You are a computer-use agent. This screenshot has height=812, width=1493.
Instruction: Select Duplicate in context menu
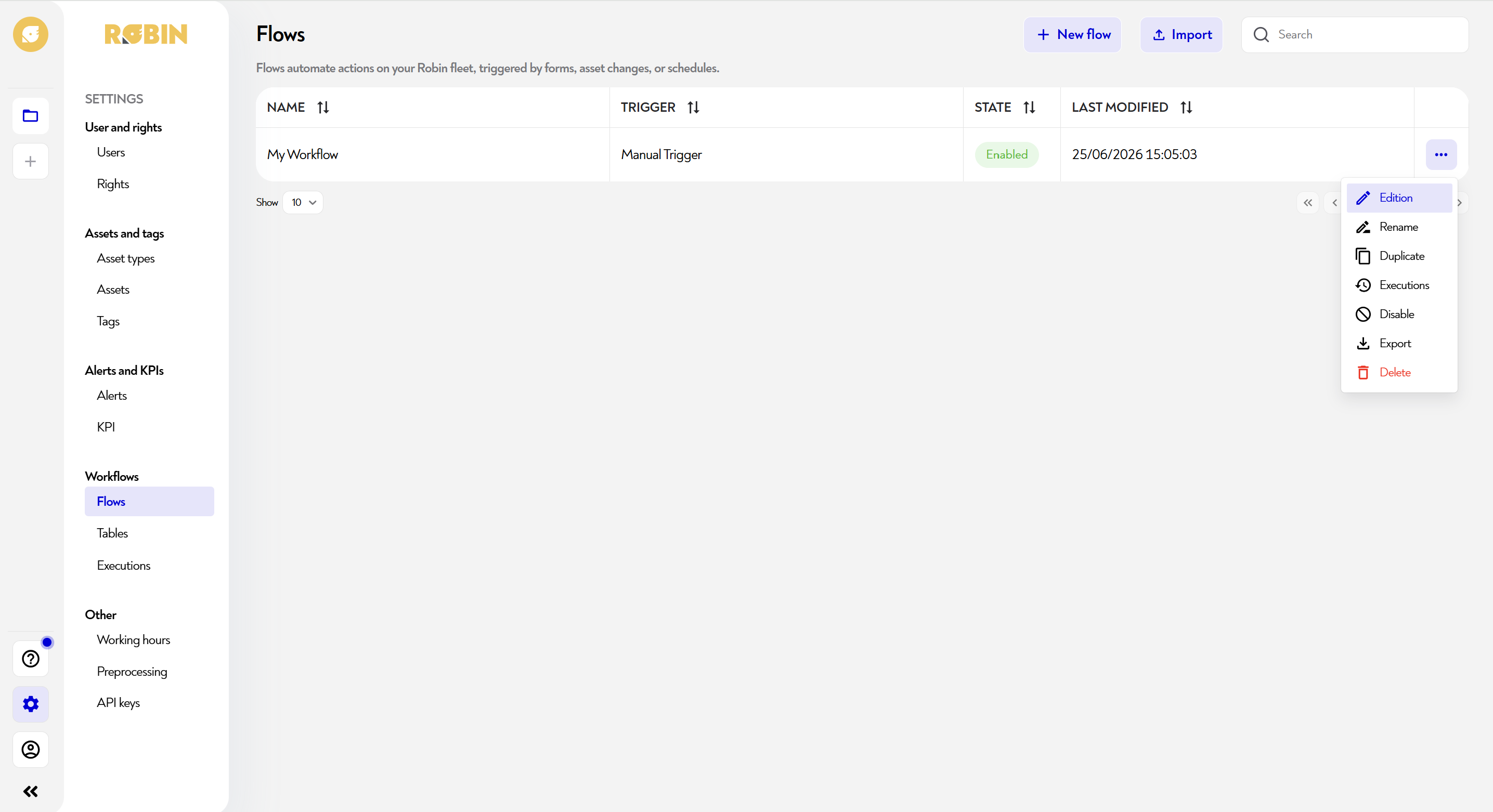click(1399, 256)
